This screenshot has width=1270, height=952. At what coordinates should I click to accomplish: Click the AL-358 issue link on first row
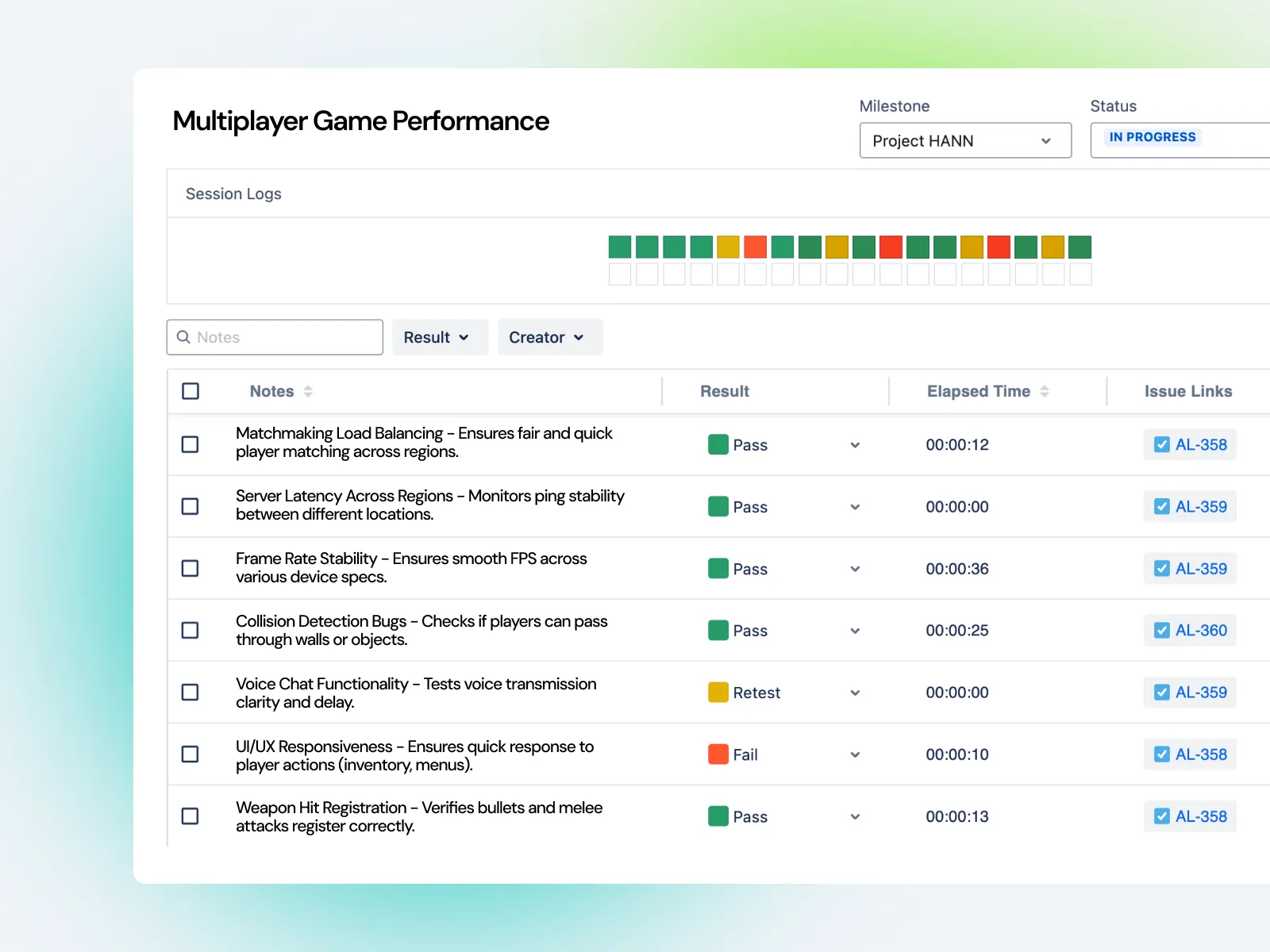[x=1190, y=445]
